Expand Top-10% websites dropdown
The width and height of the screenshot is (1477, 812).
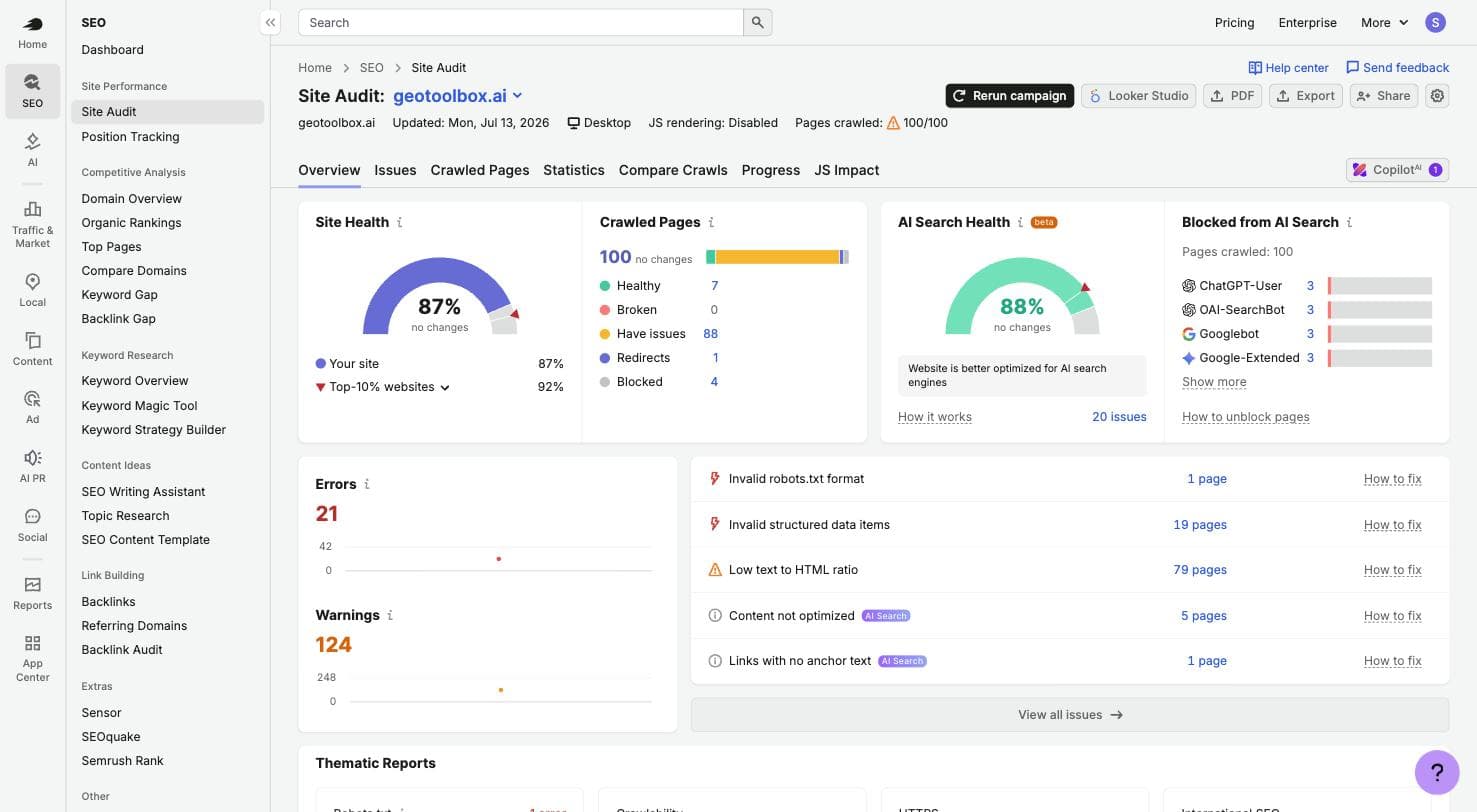pyautogui.click(x=389, y=387)
